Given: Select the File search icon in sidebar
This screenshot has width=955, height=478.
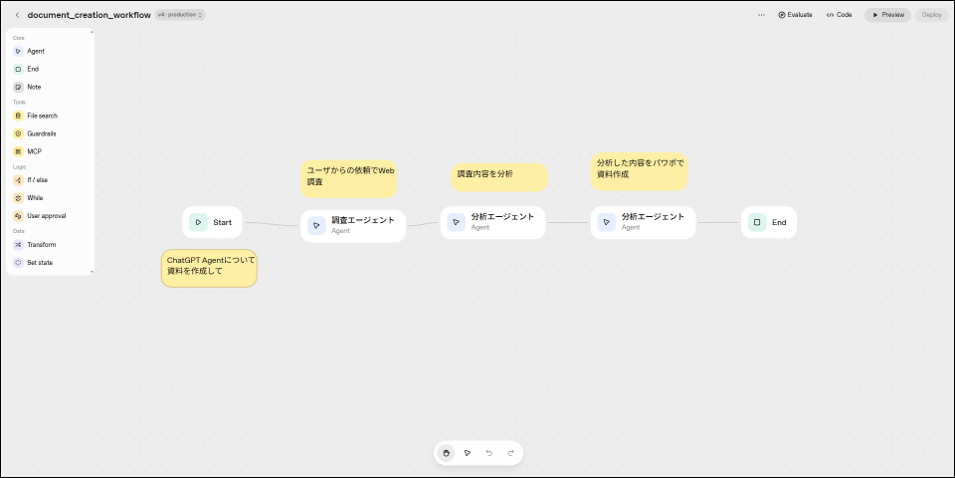Looking at the screenshot, I should [x=18, y=116].
